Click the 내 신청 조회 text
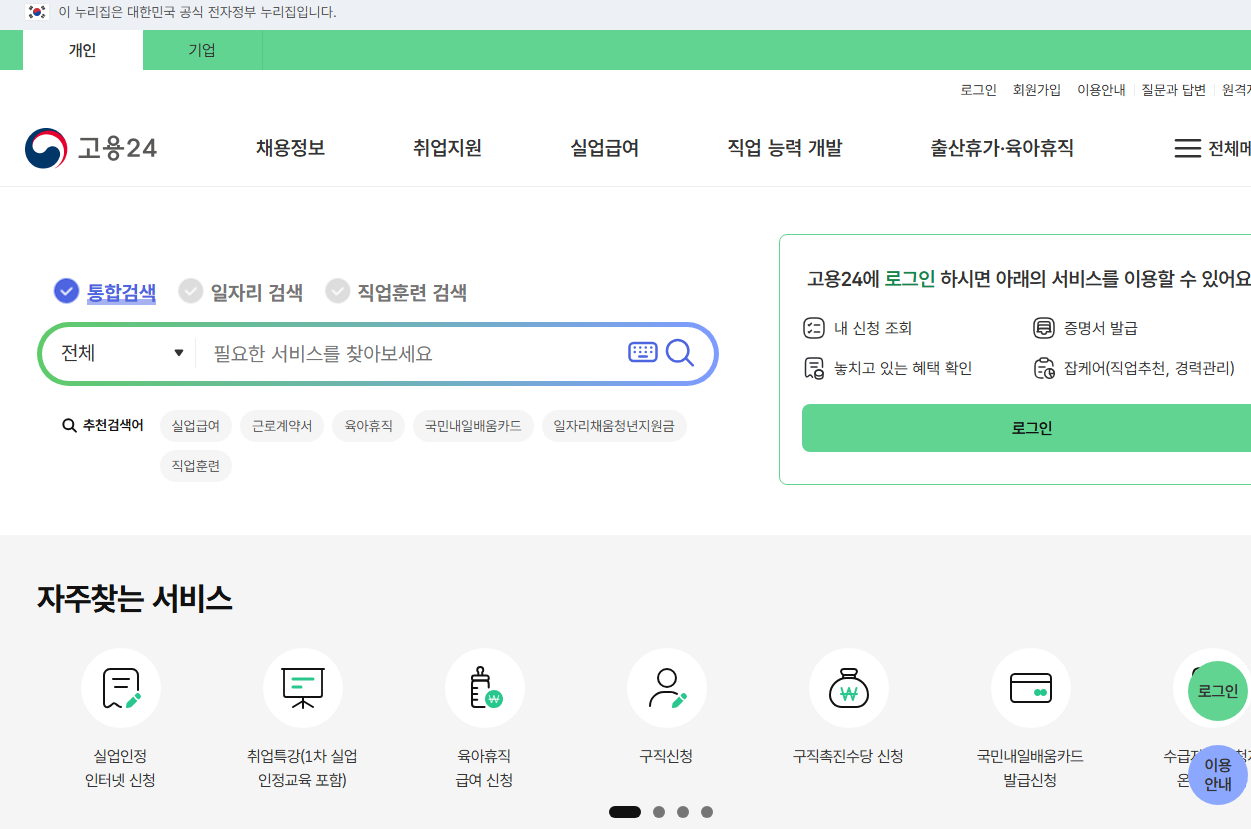 [873, 328]
